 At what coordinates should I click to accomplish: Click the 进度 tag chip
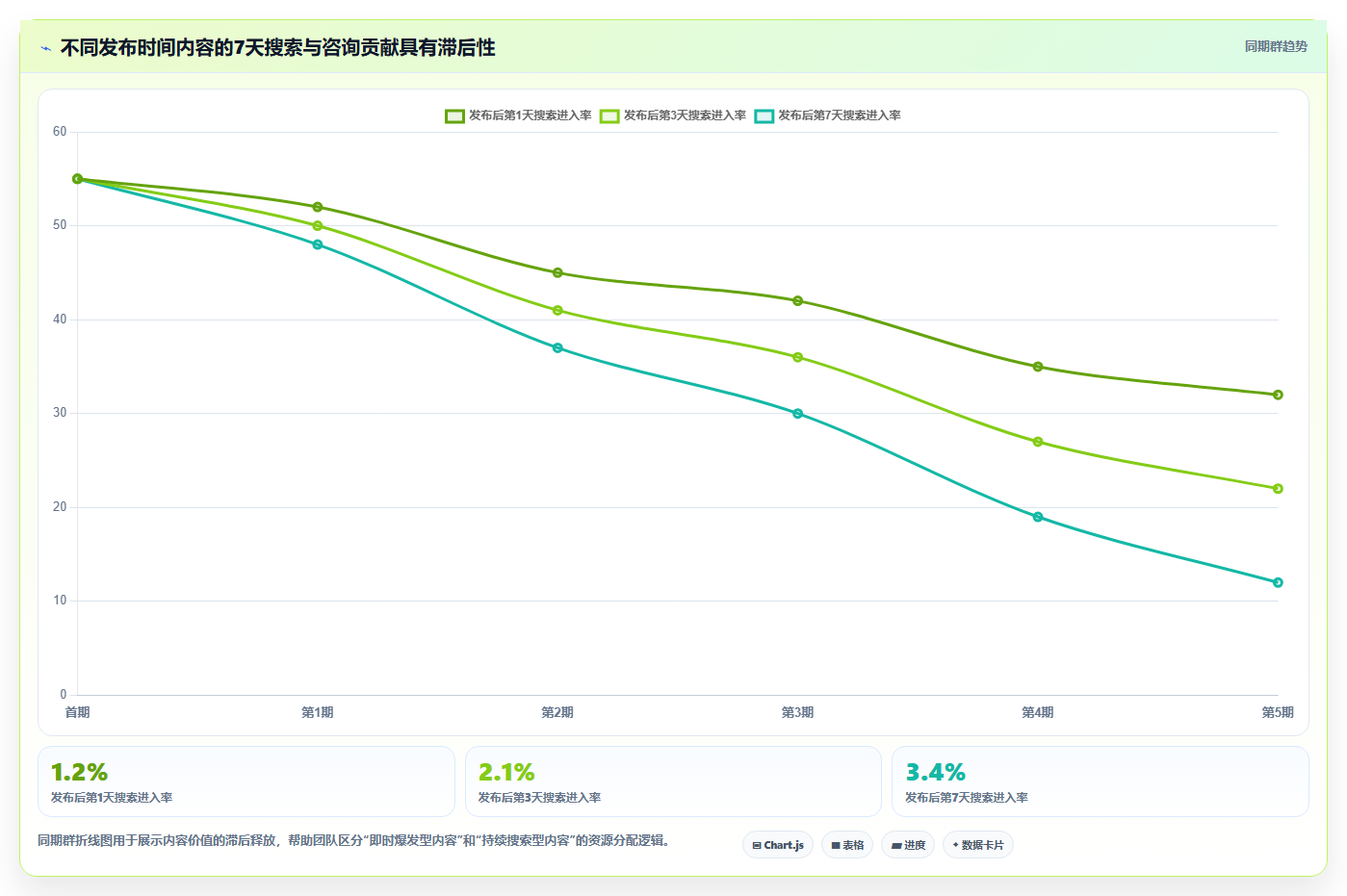(908, 845)
